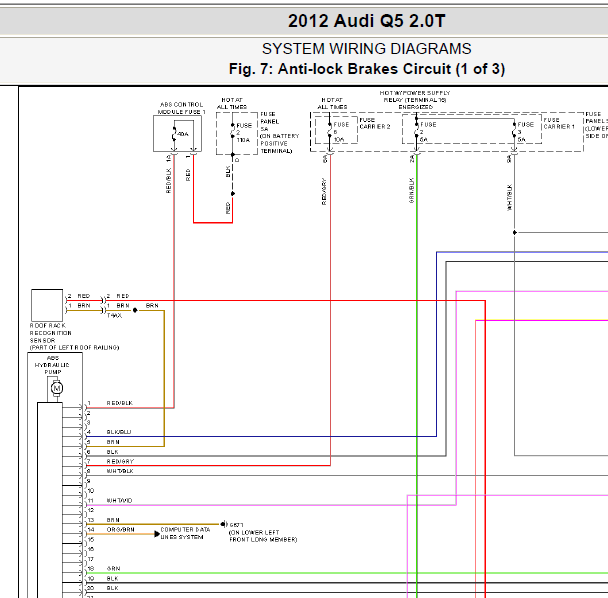Image resolution: width=608 pixels, height=598 pixels.
Task: Click the "G671" ground point label
Action: [x=237, y=525]
